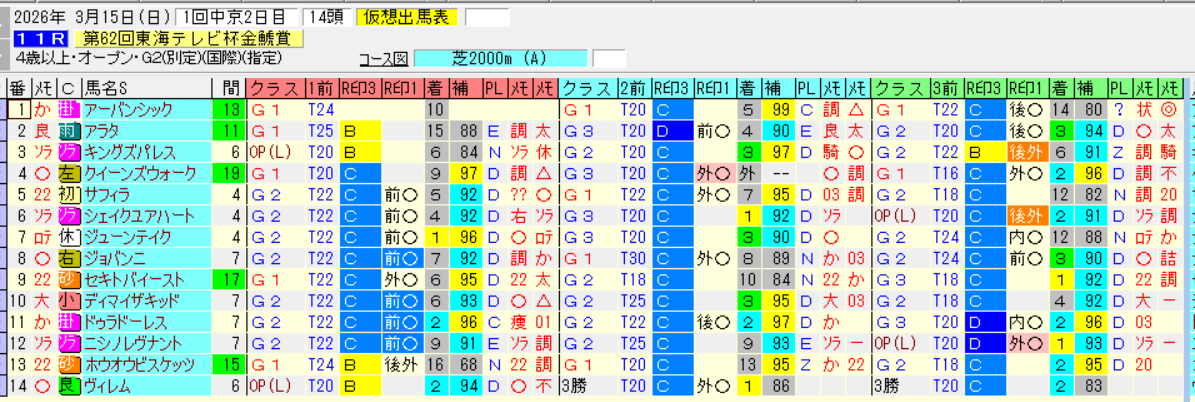Click the 掛 badge beside アーバンシック
The image size is (1195, 402).
pos(67,109)
